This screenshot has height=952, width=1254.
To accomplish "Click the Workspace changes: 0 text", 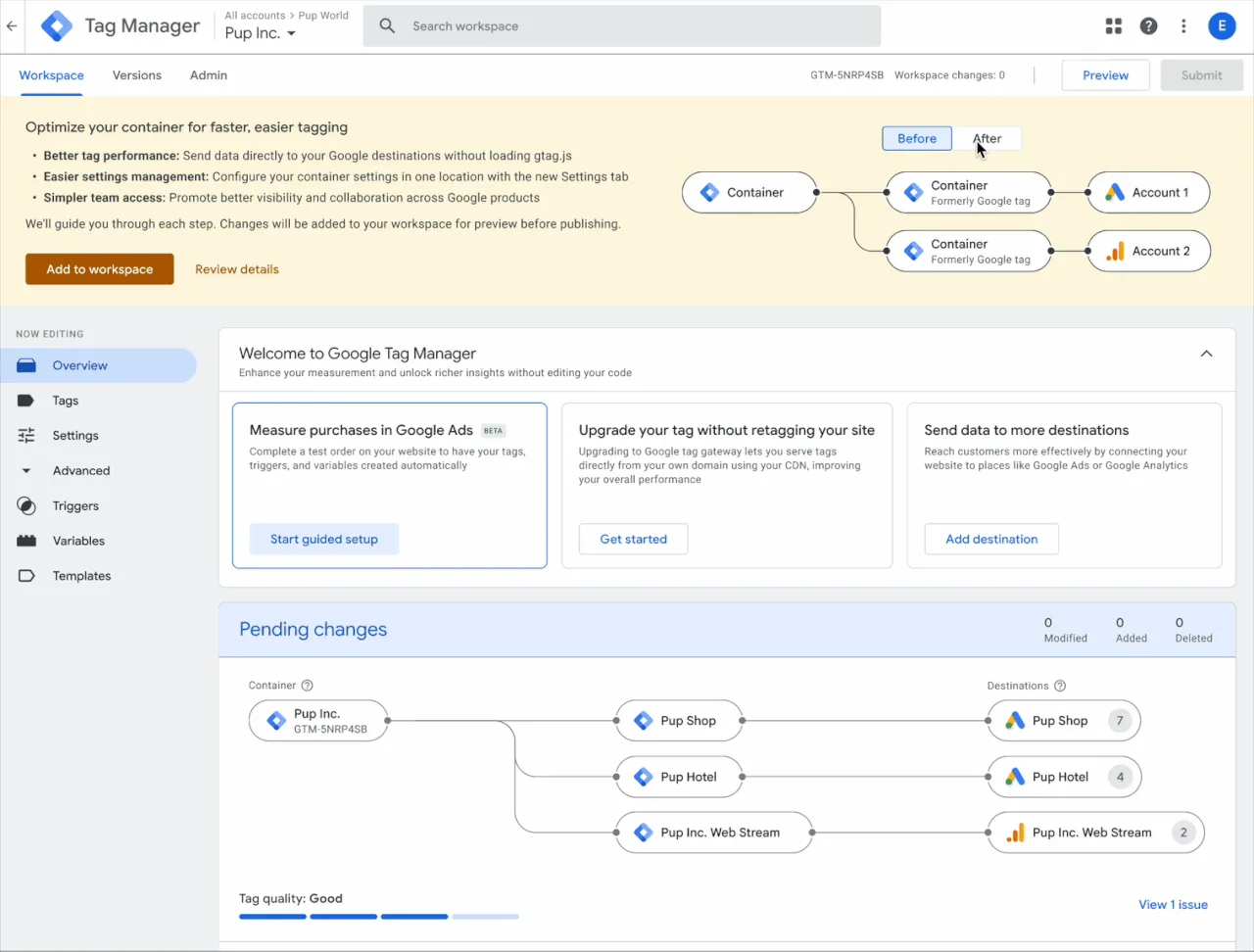I will tap(949, 75).
